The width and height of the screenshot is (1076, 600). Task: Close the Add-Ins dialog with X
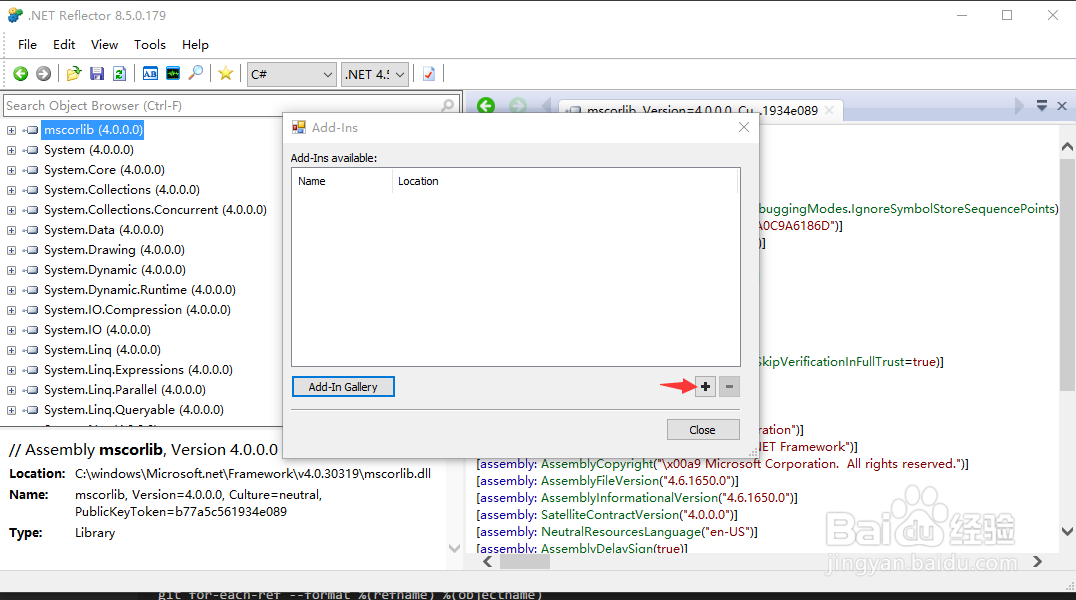(x=744, y=127)
